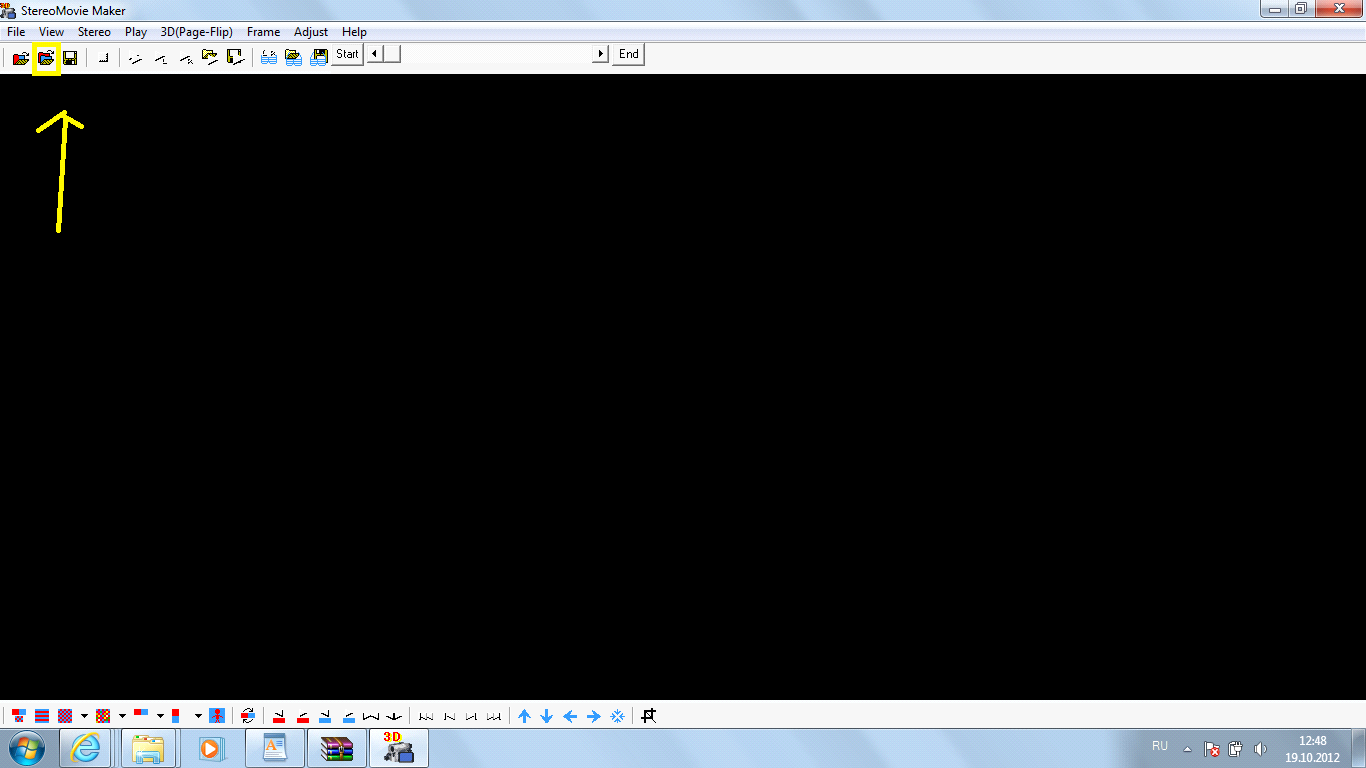Screen dimensions: 1366x768
Task: Click the frame slider right arrow
Action: tap(601, 54)
